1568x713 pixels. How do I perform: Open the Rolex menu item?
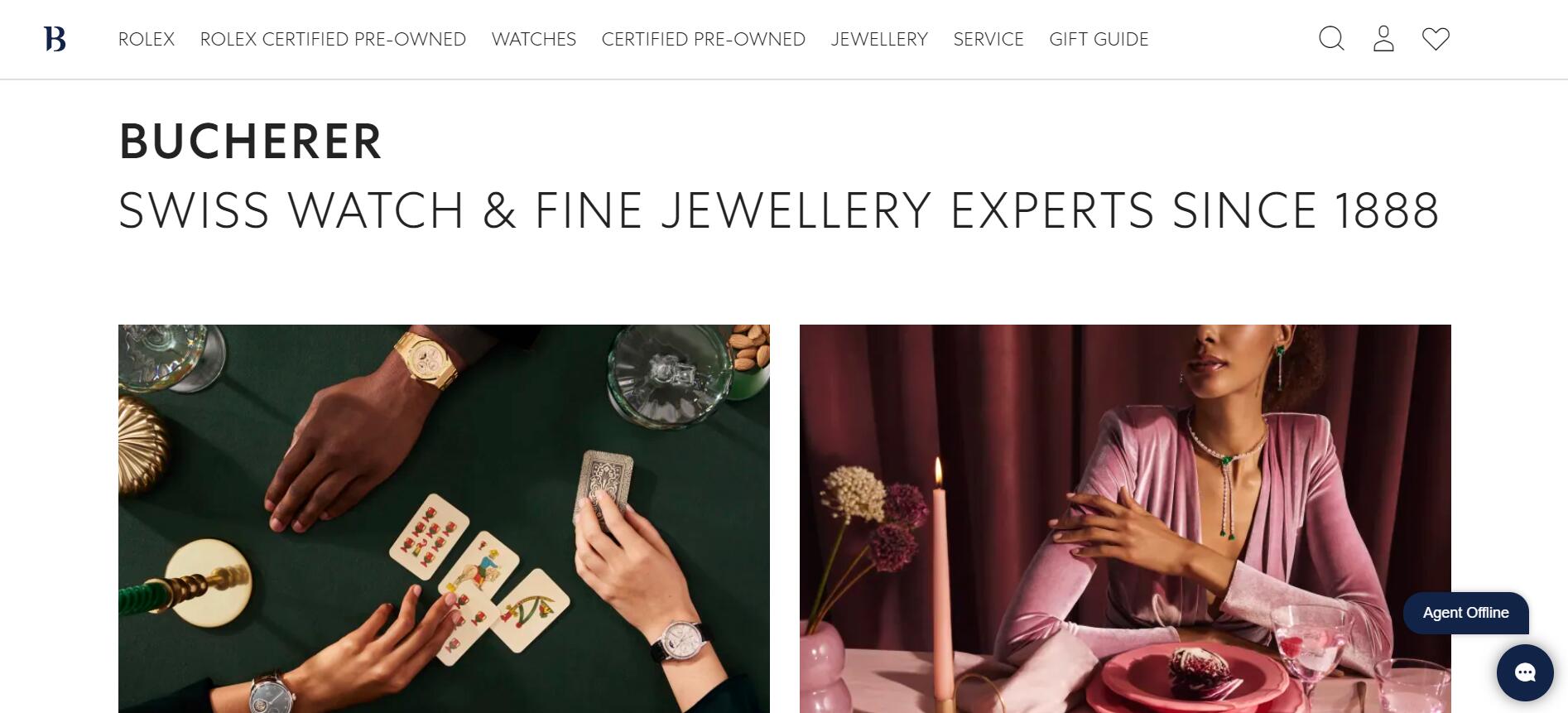coord(147,39)
